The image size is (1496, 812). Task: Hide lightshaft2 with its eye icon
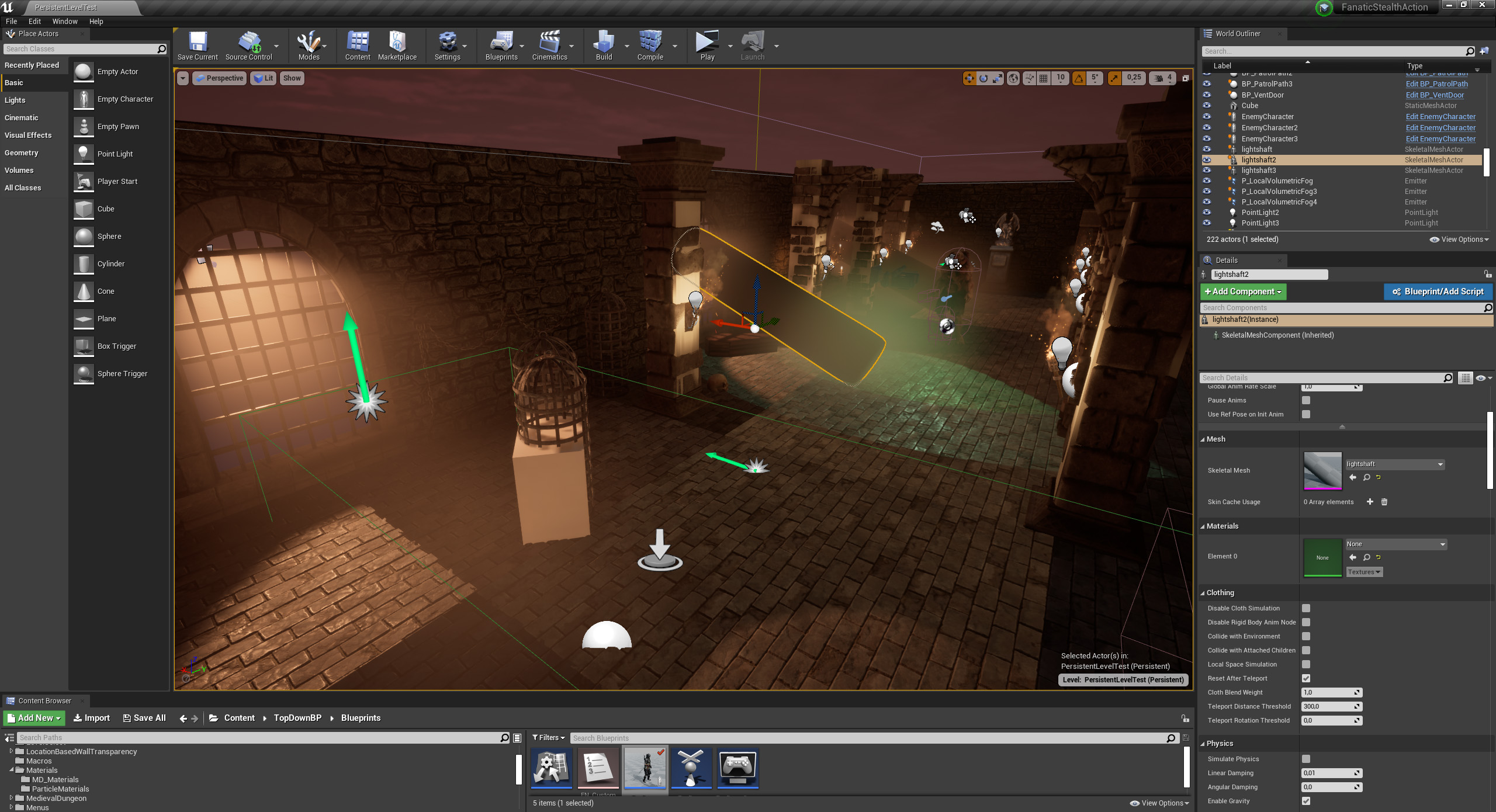coord(1207,160)
